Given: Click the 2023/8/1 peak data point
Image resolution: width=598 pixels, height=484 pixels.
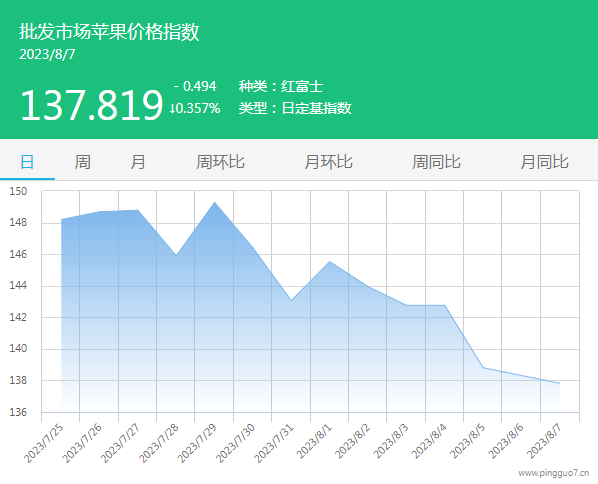Looking at the screenshot, I should click(330, 262).
